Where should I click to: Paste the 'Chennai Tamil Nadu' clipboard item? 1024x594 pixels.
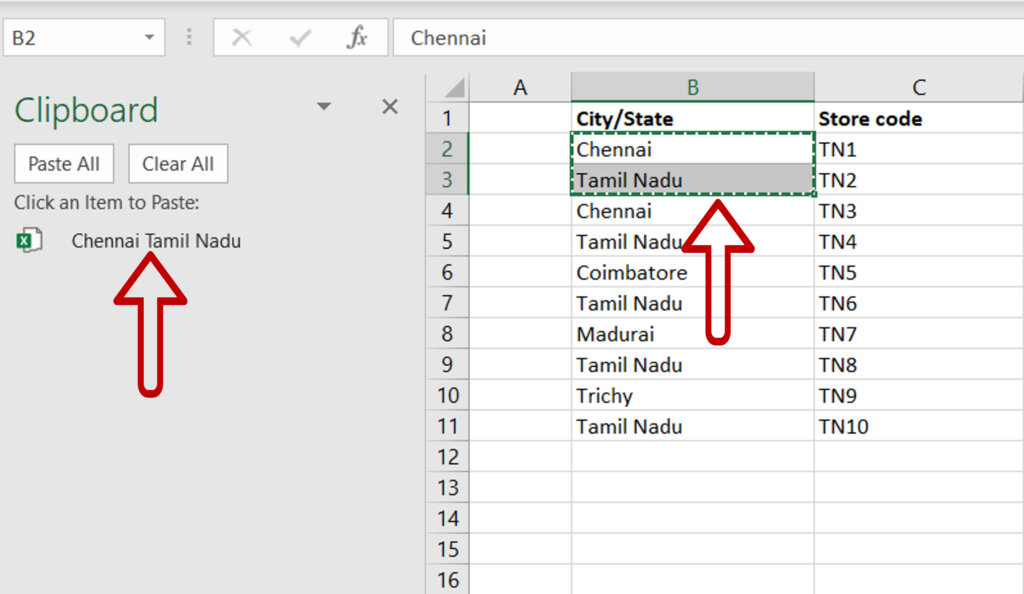tap(156, 241)
